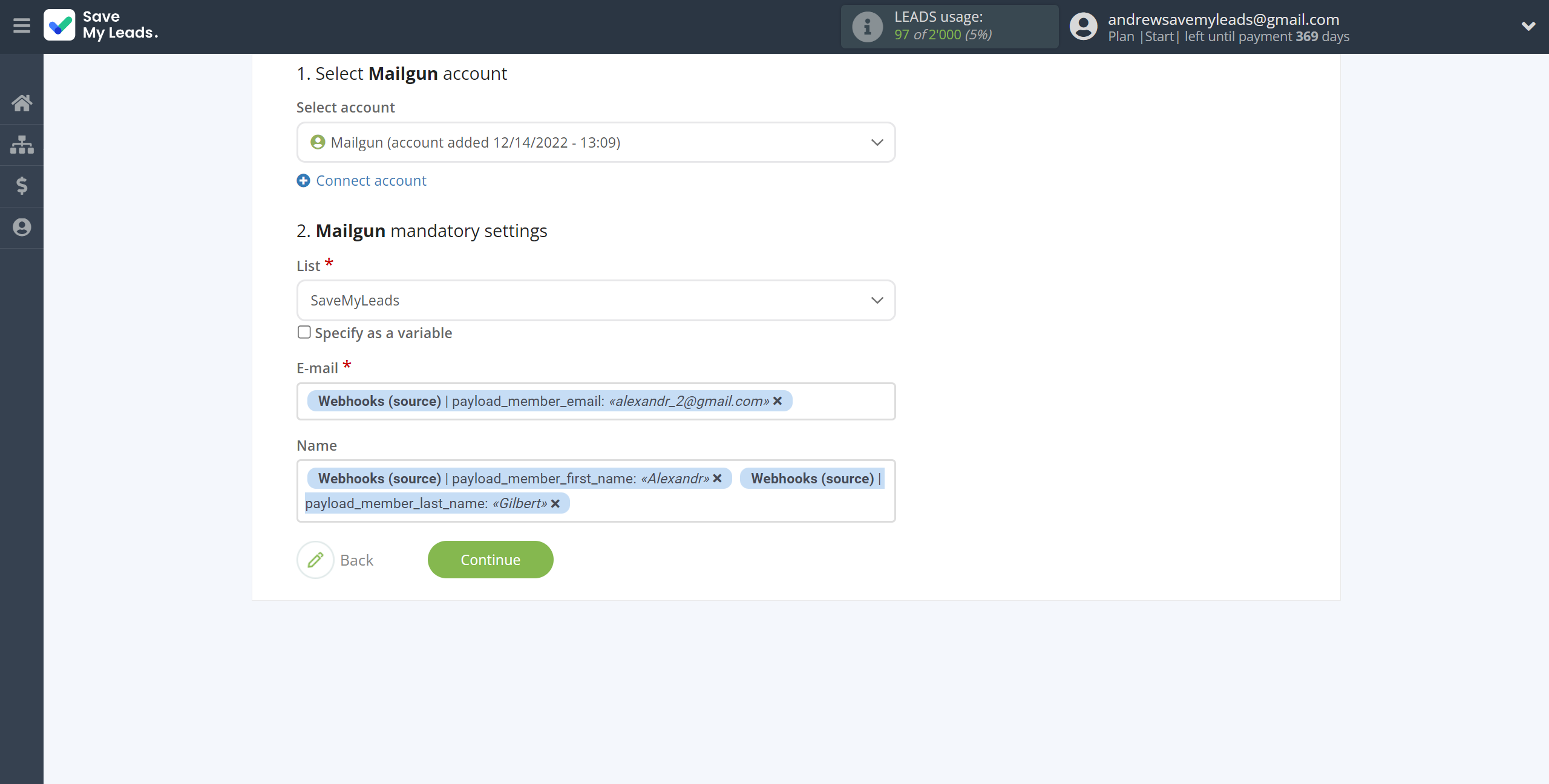Click the Specify as a variable label
The height and width of the screenshot is (784, 1549).
[x=383, y=333]
